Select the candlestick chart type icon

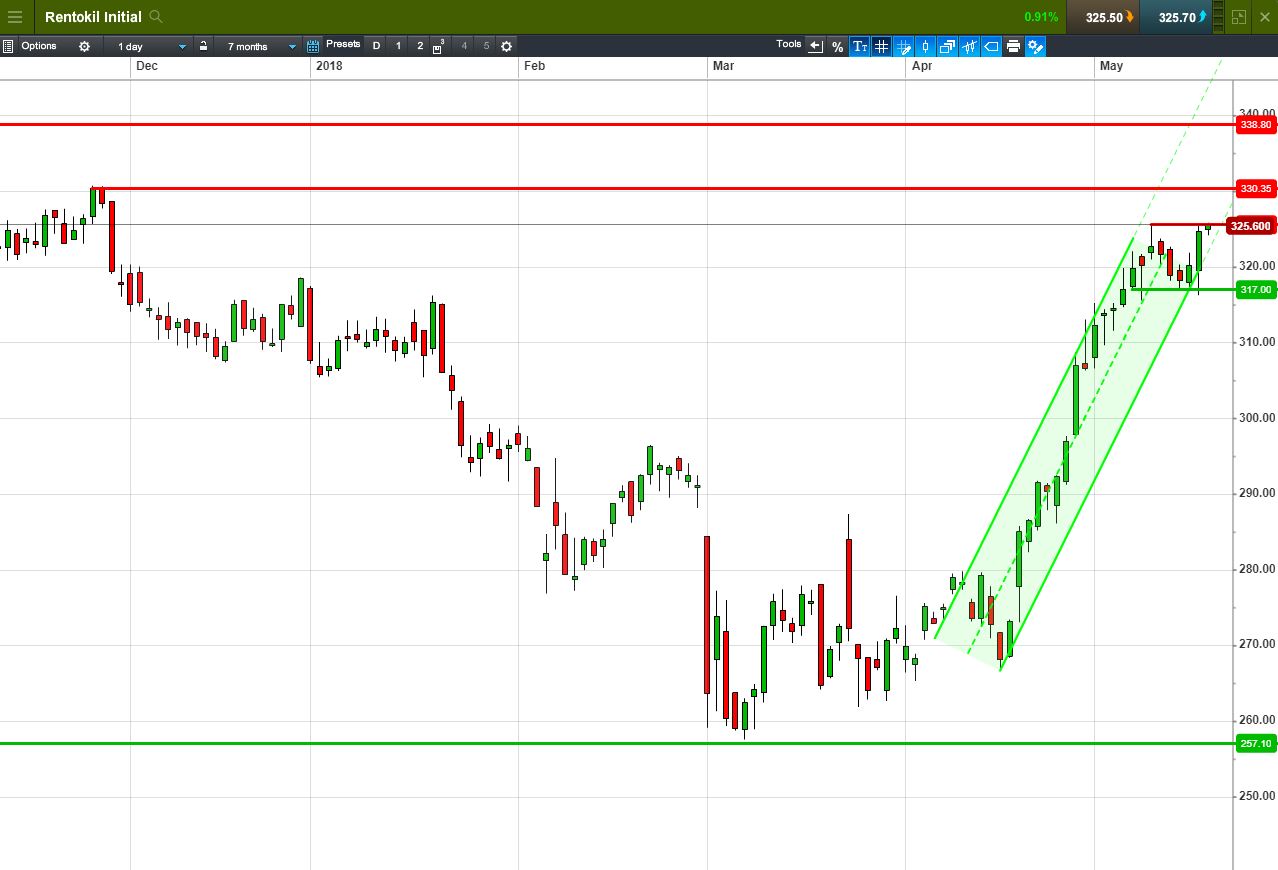point(925,46)
